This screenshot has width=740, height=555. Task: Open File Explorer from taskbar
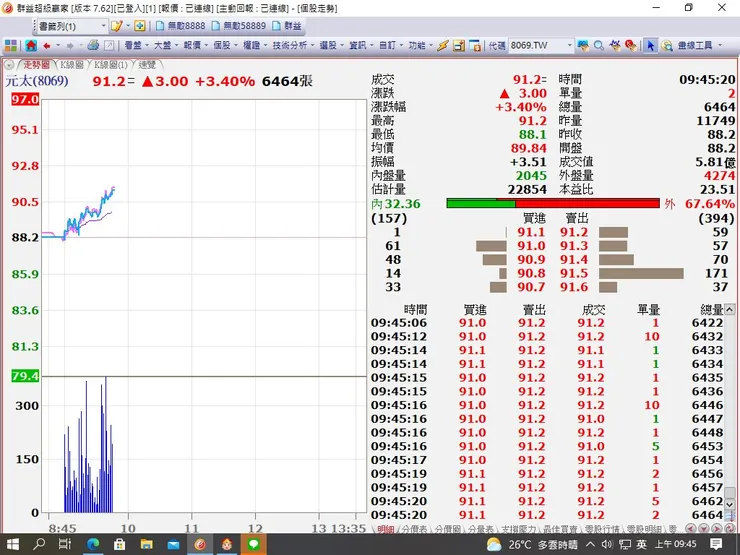point(147,545)
